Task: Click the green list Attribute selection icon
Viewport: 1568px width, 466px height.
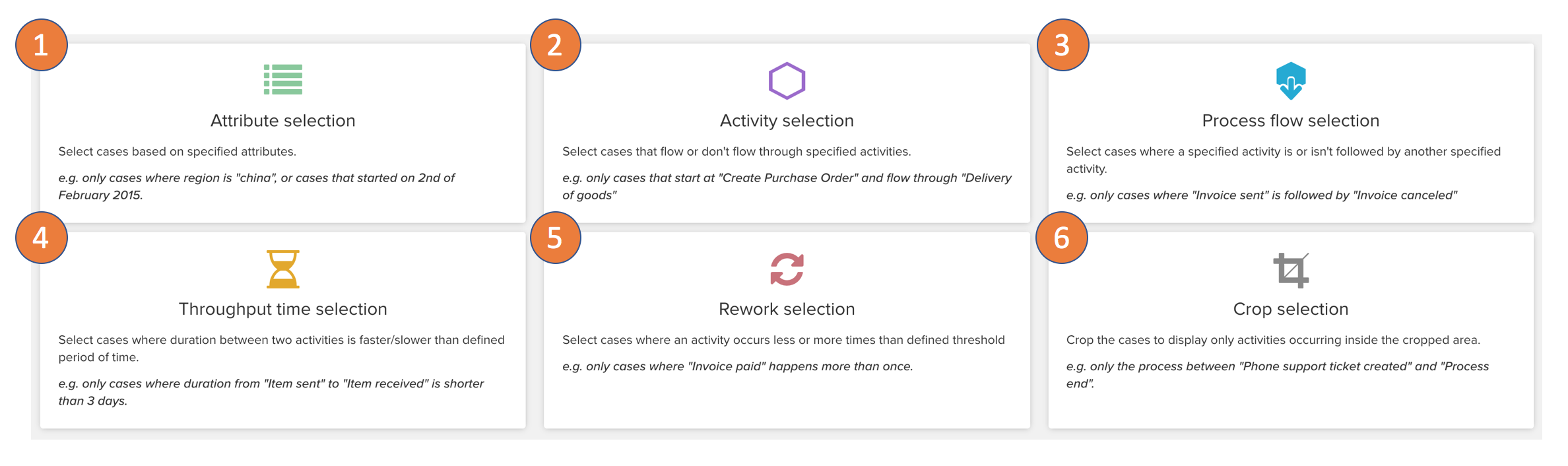Action: click(x=282, y=80)
